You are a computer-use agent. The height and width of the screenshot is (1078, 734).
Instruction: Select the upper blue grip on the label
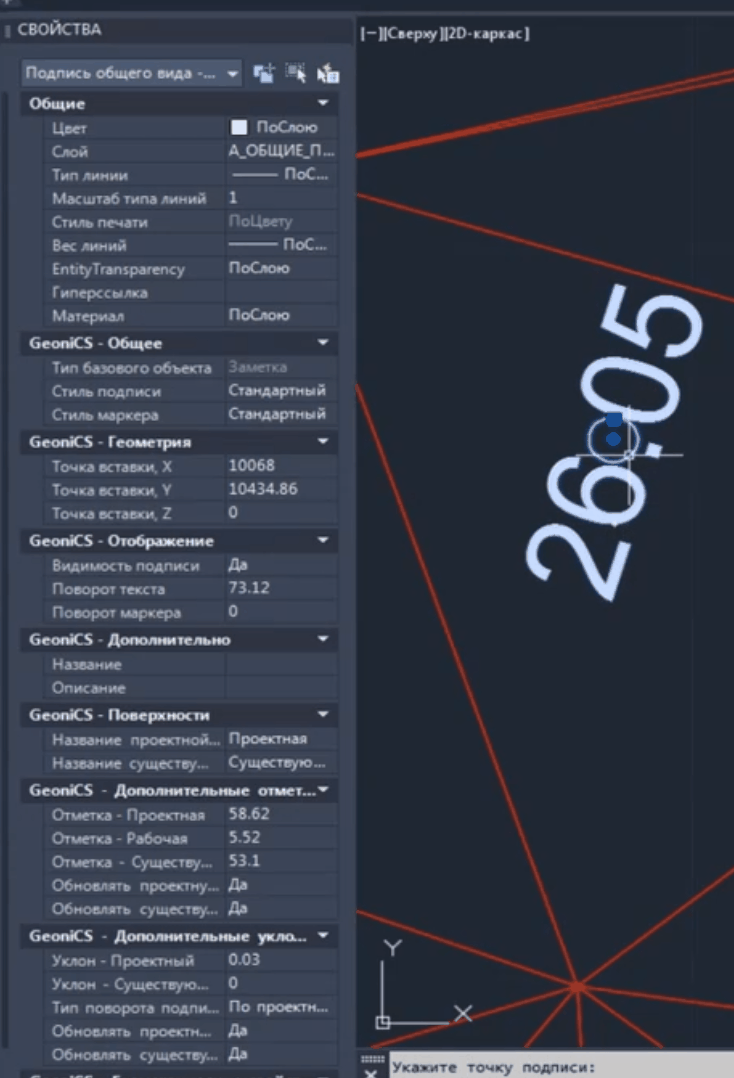click(613, 422)
